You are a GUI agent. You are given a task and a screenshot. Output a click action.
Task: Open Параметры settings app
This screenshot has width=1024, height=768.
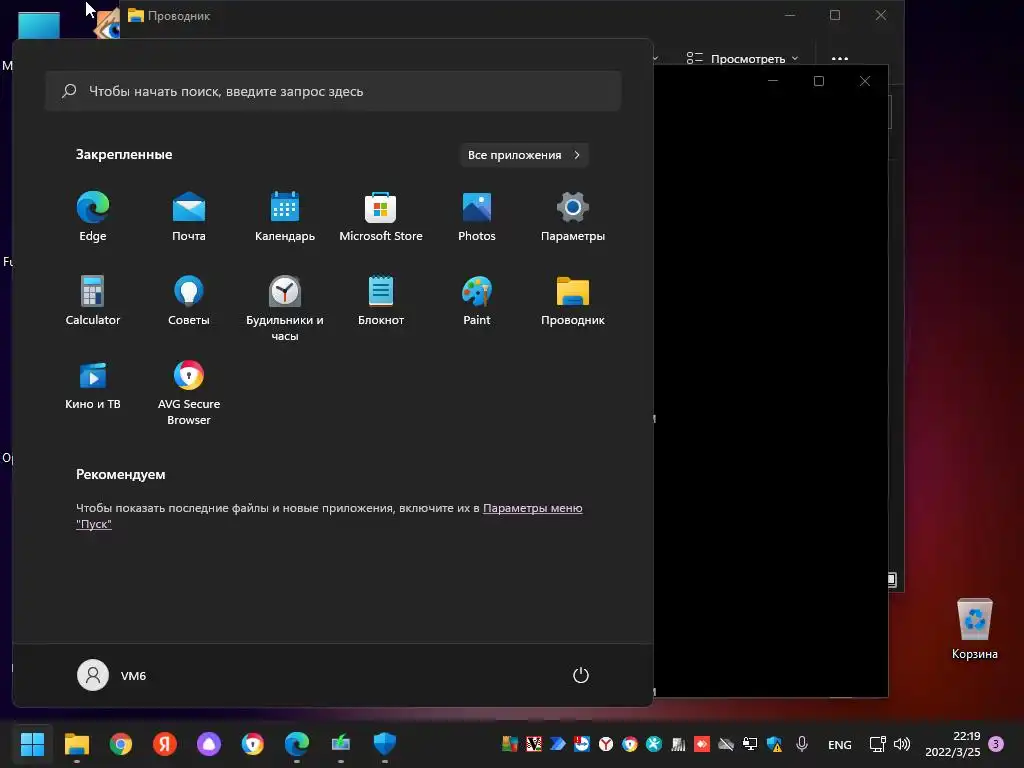[x=573, y=217]
